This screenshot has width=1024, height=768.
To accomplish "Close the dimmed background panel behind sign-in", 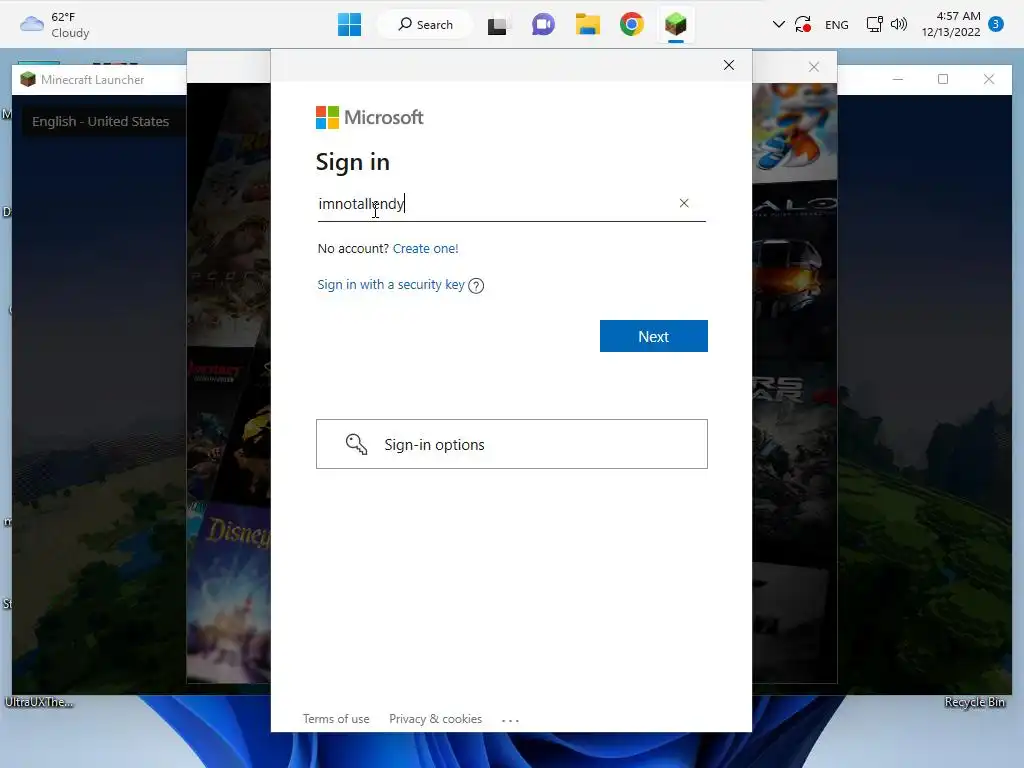I will (x=814, y=67).
